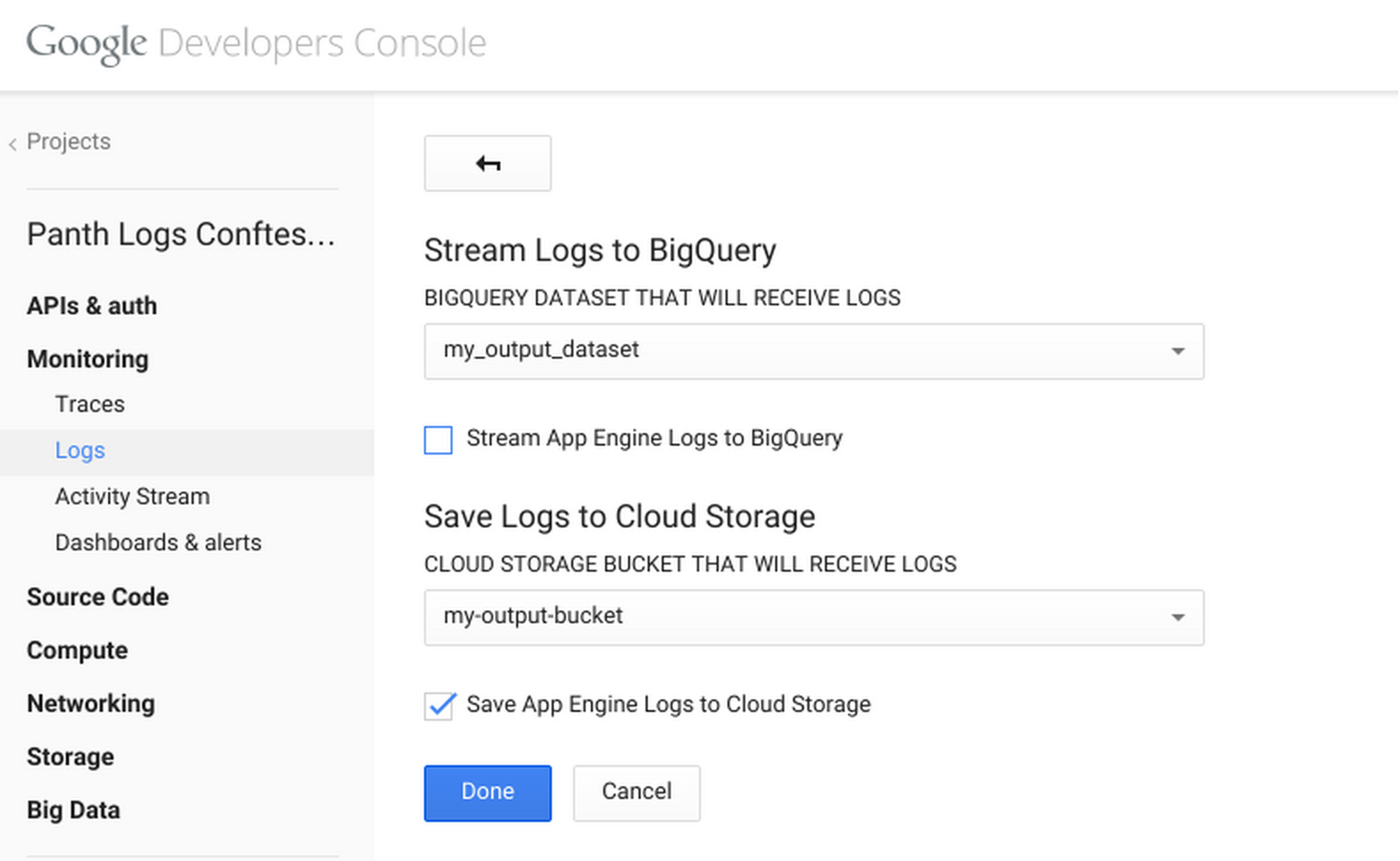Screen dimensions: 1400x861
Task: Click the Cancel button
Action: coord(636,793)
